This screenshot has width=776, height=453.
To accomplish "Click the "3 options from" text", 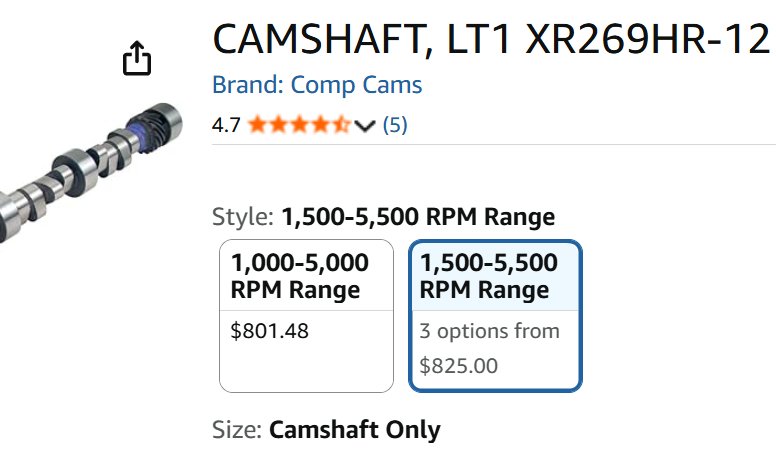I will click(x=489, y=331).
